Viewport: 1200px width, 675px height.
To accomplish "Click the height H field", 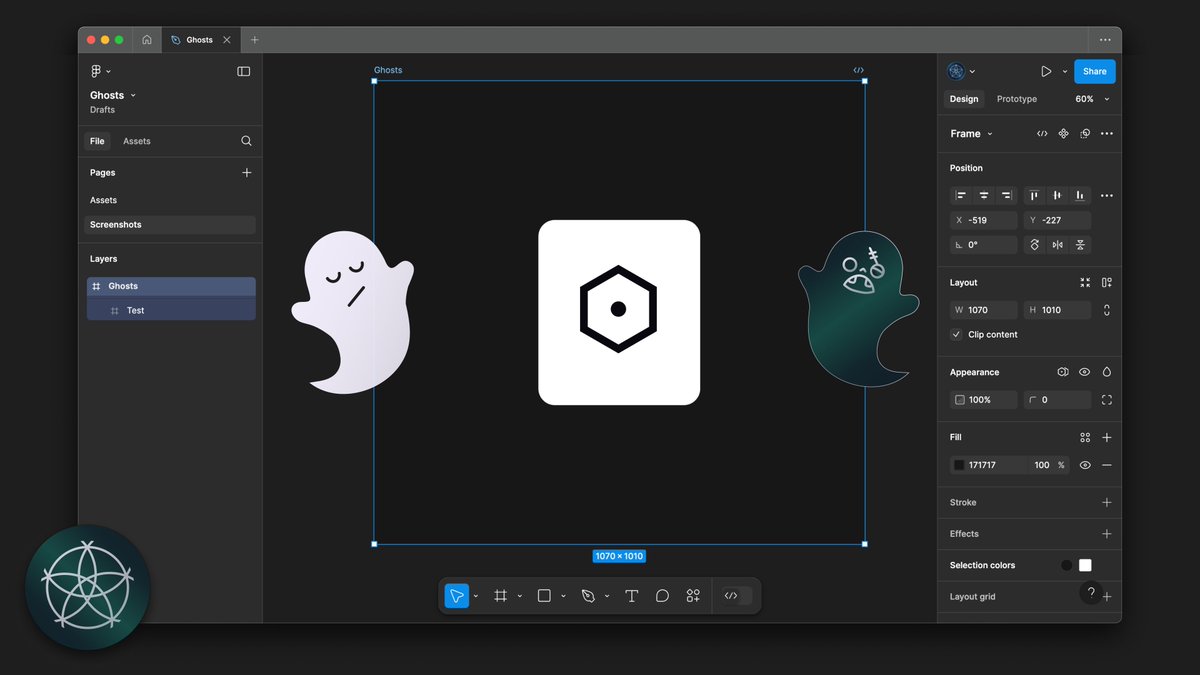I will 1058,310.
